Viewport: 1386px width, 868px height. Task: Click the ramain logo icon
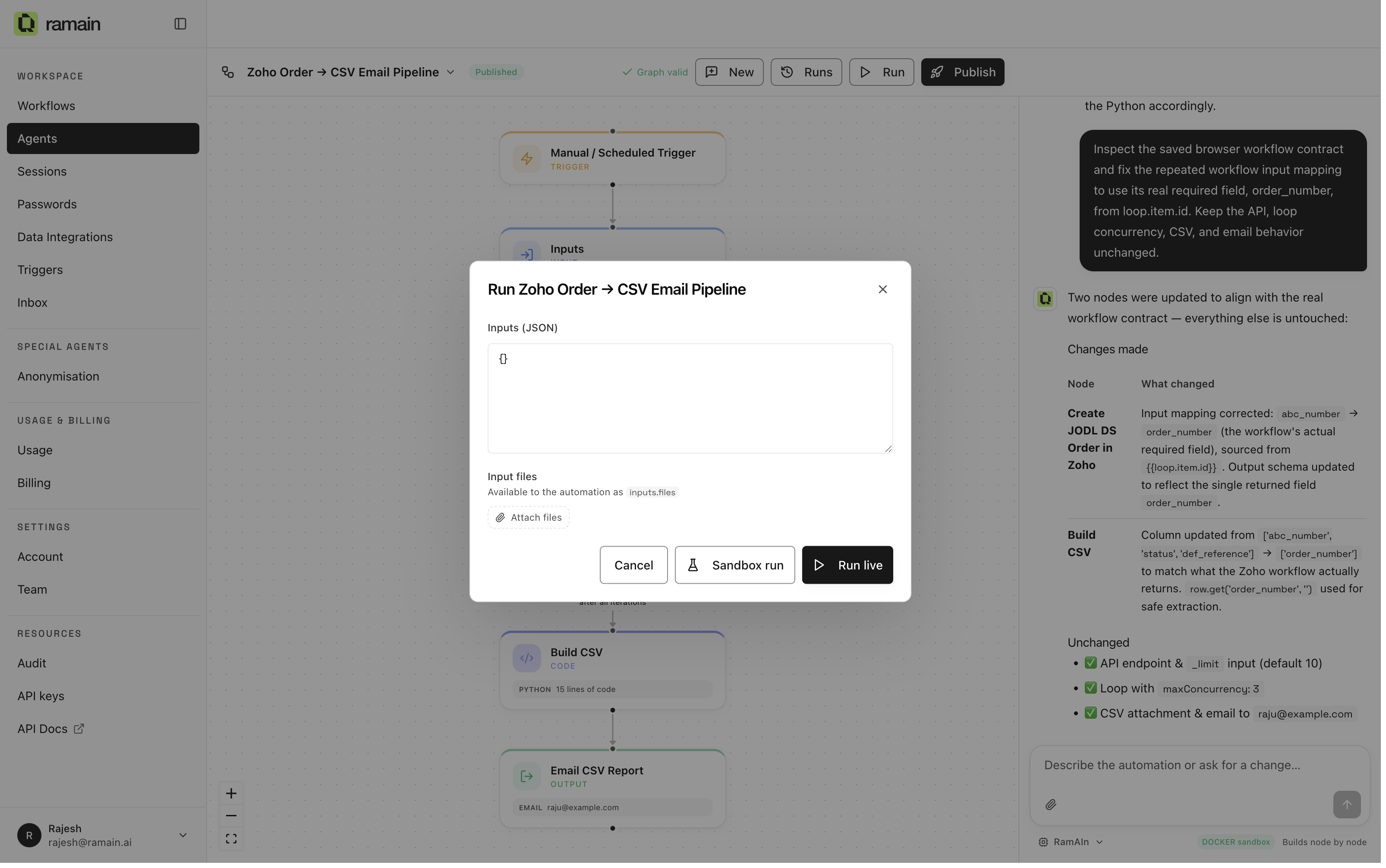(26, 24)
